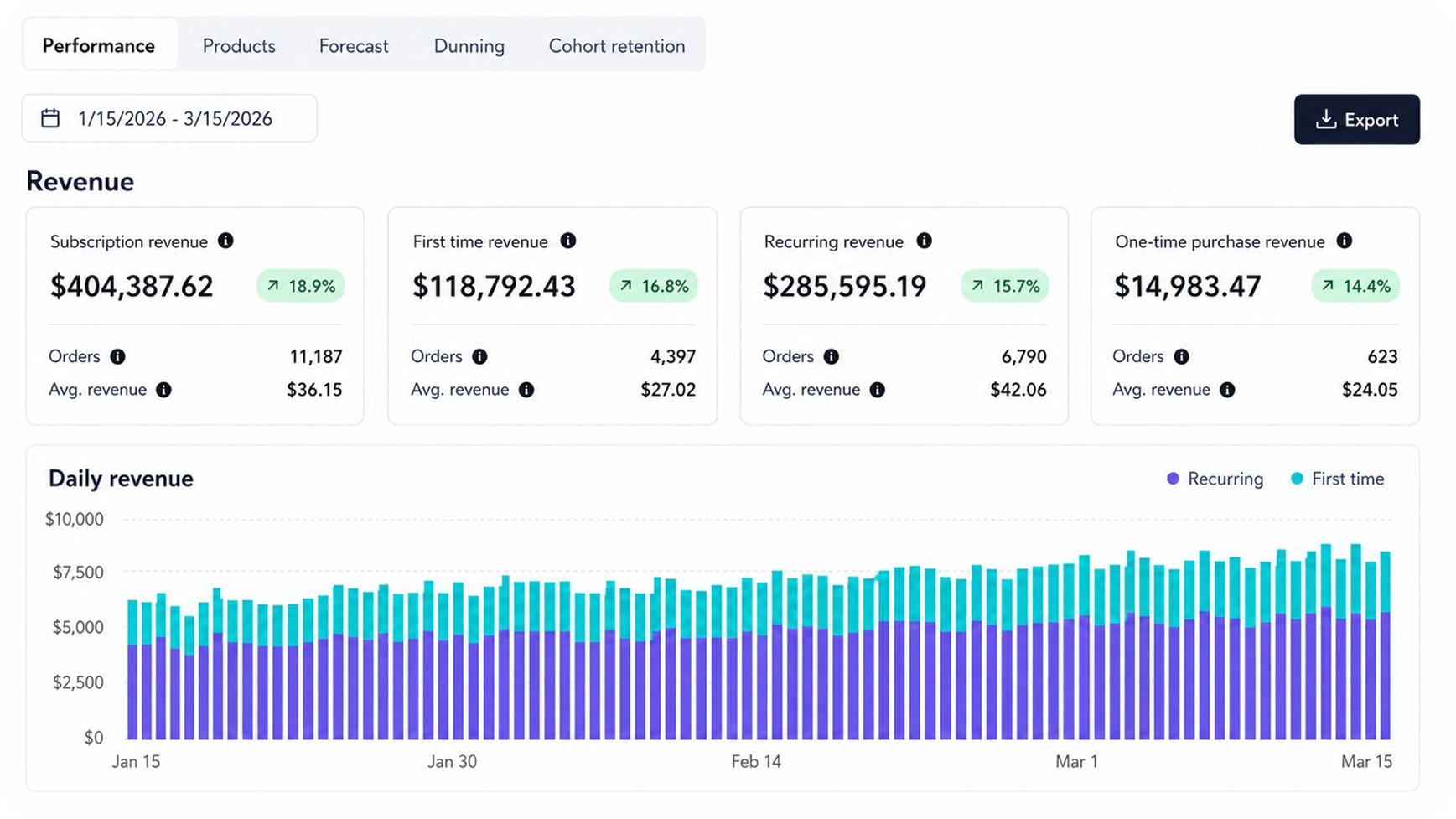Toggle the First time legend series
1456x819 pixels.
pyautogui.click(x=1338, y=479)
